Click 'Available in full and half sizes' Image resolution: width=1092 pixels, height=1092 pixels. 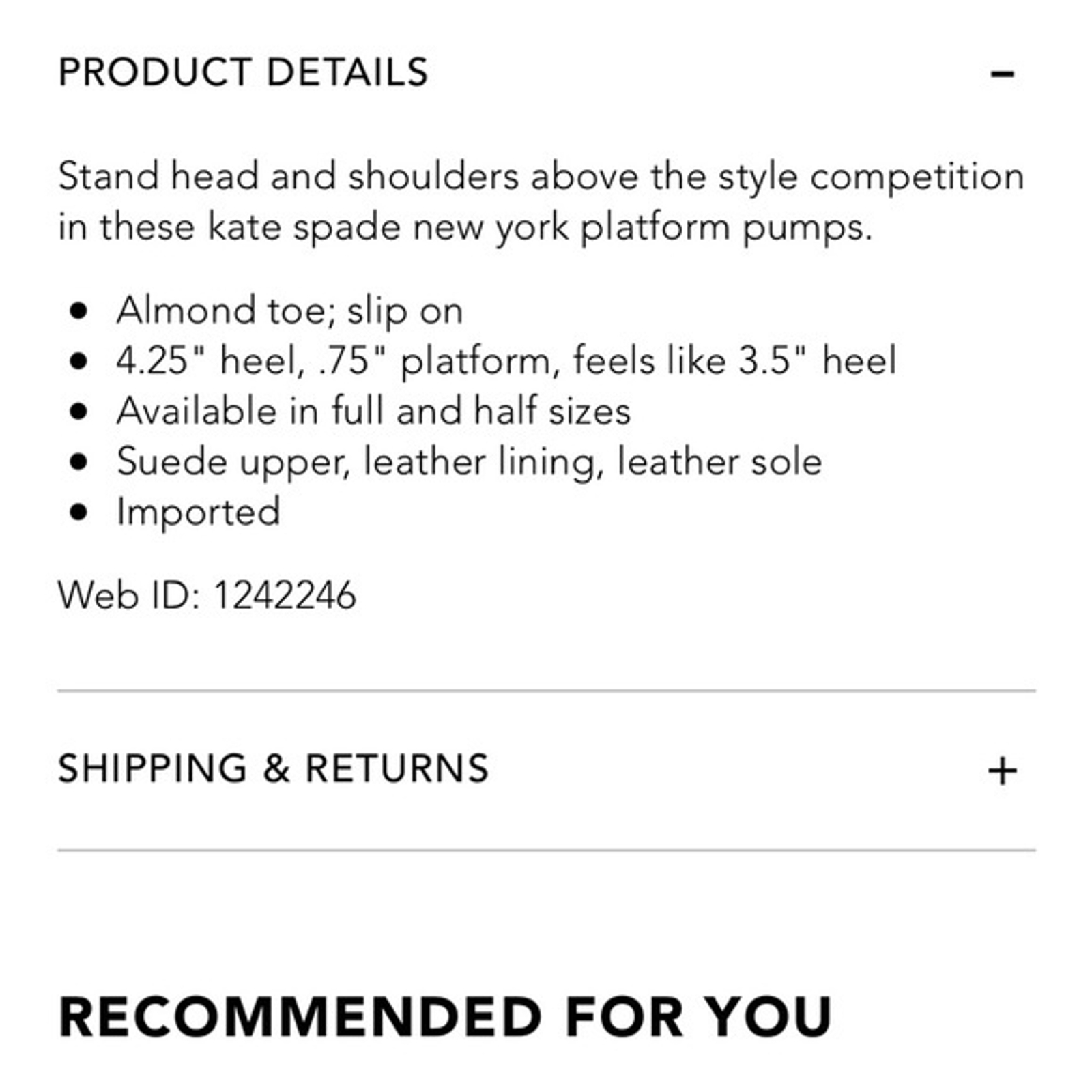pos(373,411)
